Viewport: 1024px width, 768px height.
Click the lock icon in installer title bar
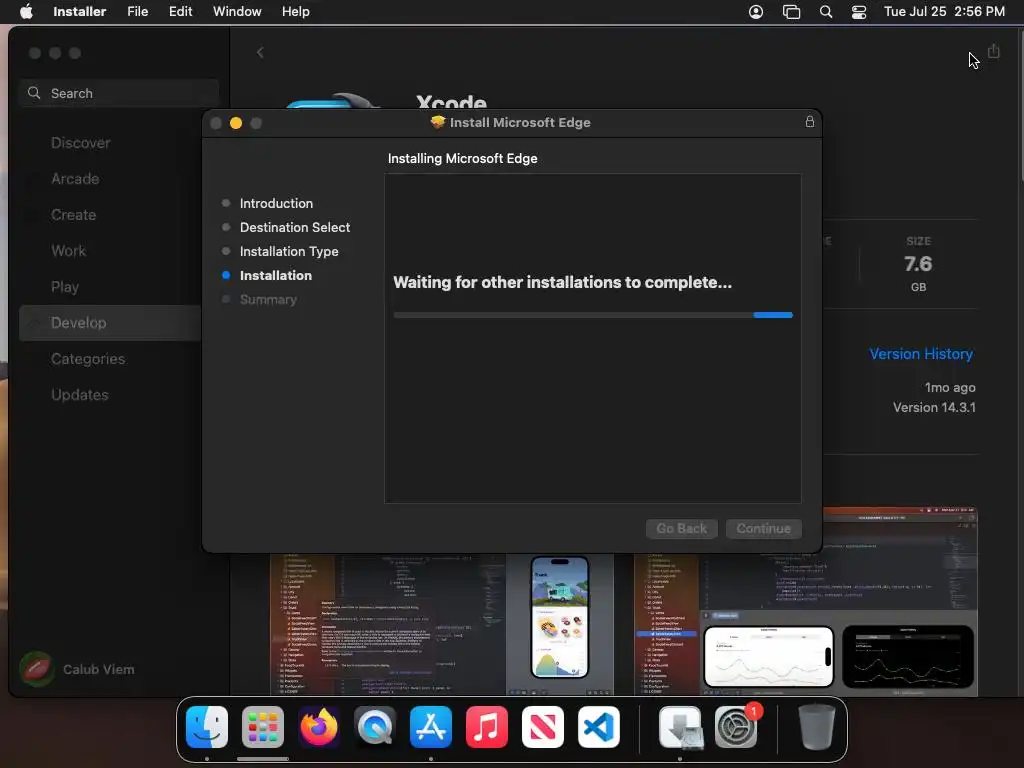[809, 121]
